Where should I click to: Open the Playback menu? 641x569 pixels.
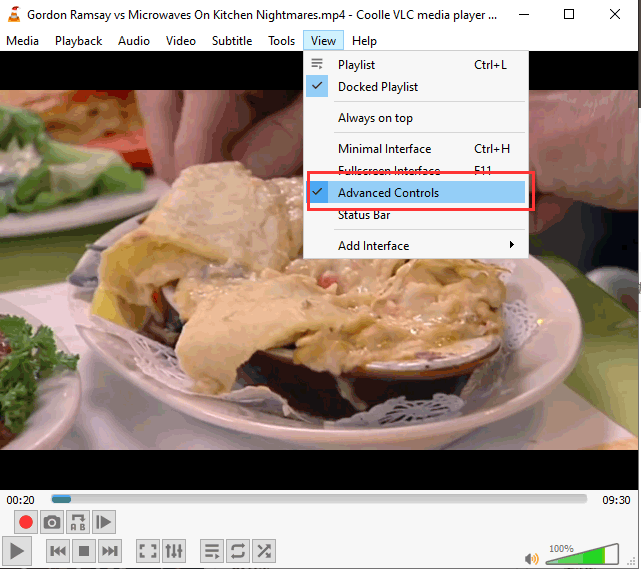pos(78,41)
